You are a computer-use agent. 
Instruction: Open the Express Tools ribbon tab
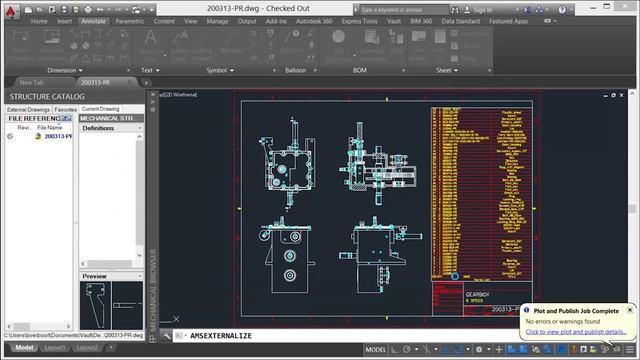[x=360, y=21]
